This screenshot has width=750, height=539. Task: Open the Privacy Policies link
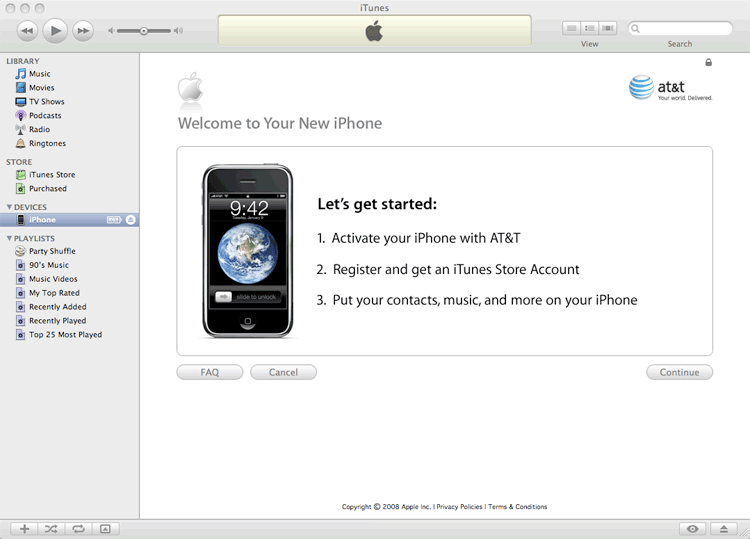point(459,506)
